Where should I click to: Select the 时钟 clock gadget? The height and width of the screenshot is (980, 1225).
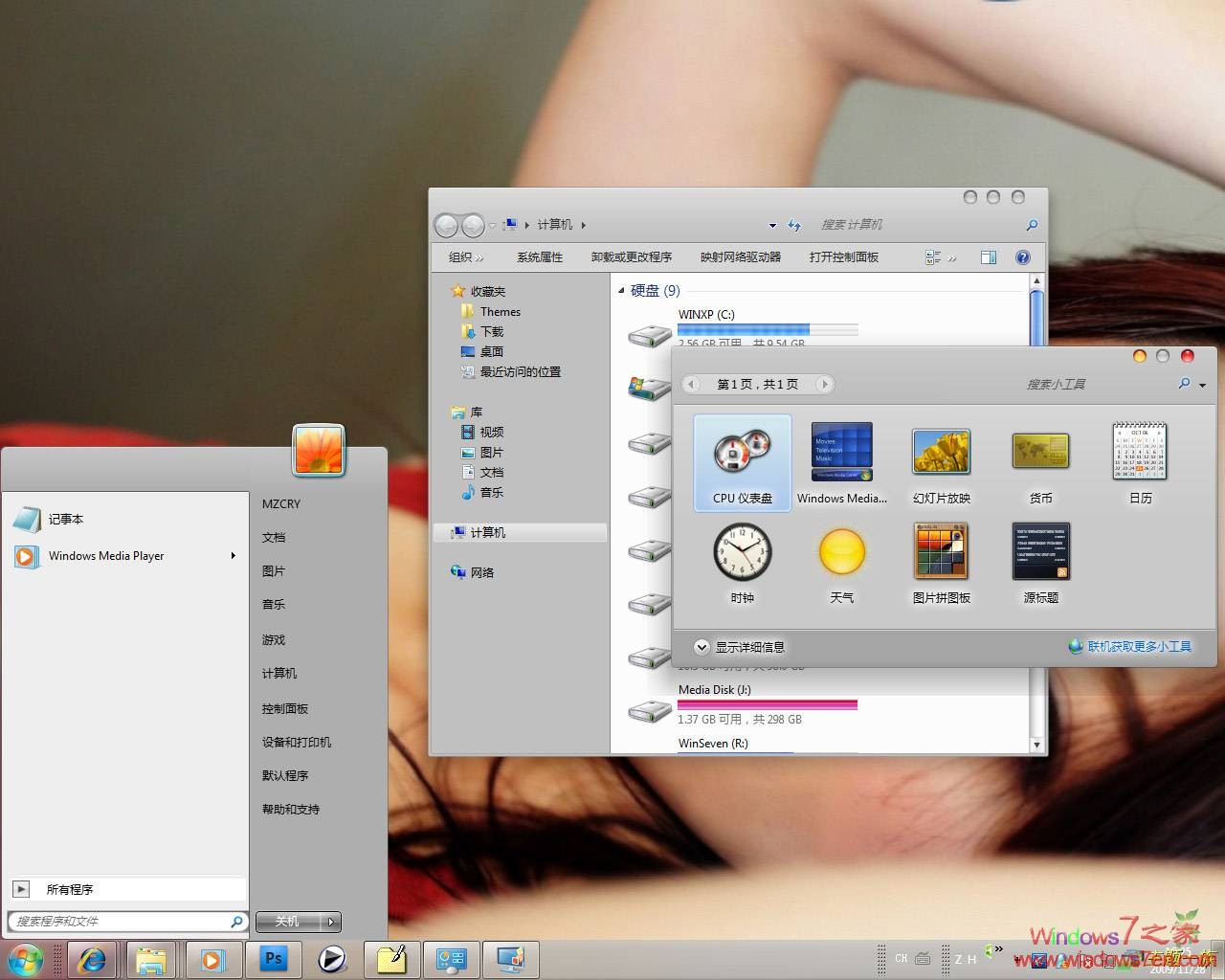coord(742,562)
